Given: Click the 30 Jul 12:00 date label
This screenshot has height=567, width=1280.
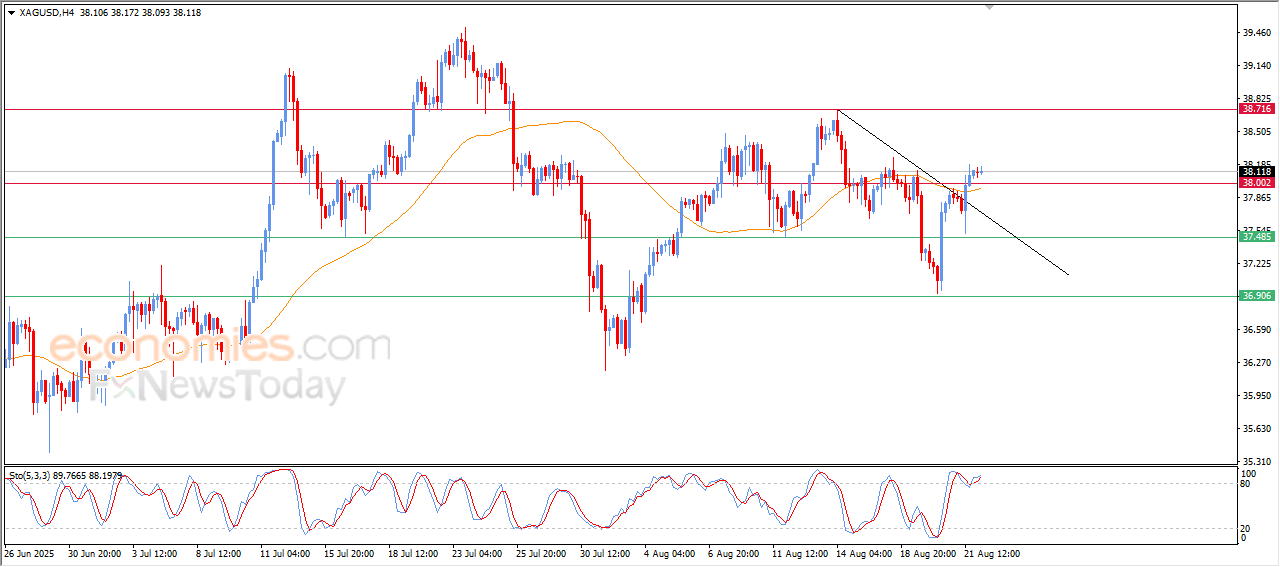Looking at the screenshot, I should pyautogui.click(x=604, y=553).
